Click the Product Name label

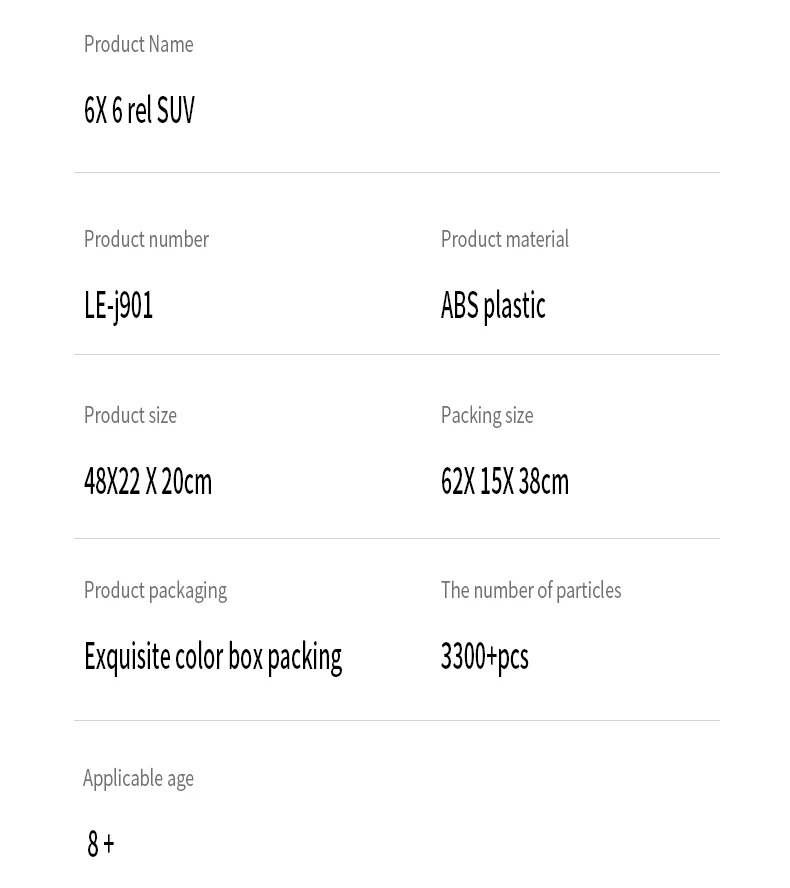click(x=139, y=44)
